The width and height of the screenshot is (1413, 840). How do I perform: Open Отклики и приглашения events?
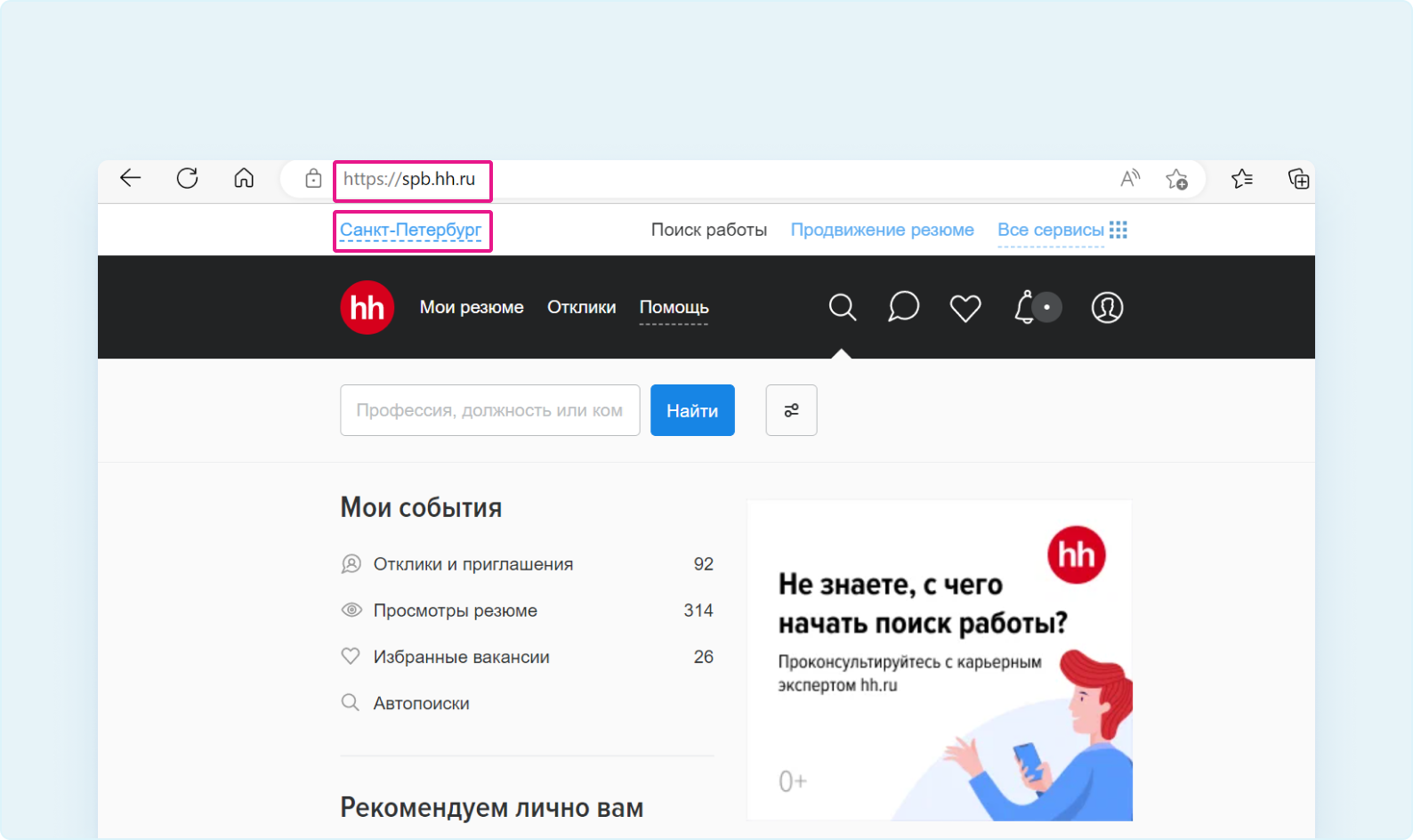473,564
